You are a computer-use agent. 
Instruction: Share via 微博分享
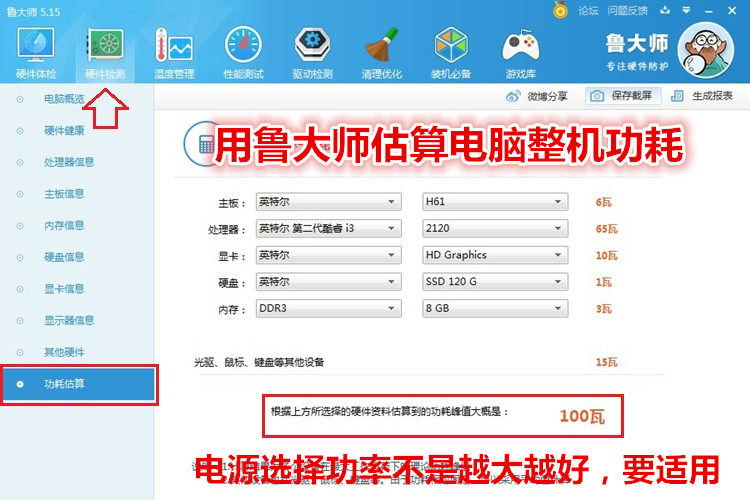537,96
